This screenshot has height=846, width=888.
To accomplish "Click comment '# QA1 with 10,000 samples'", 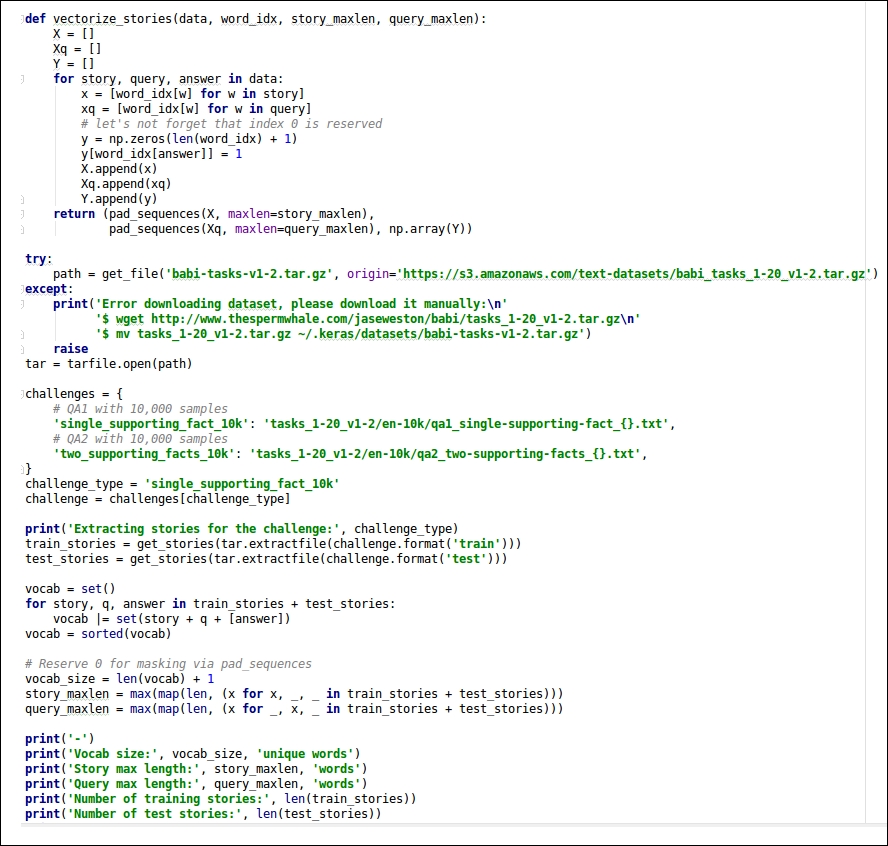I will (140, 409).
